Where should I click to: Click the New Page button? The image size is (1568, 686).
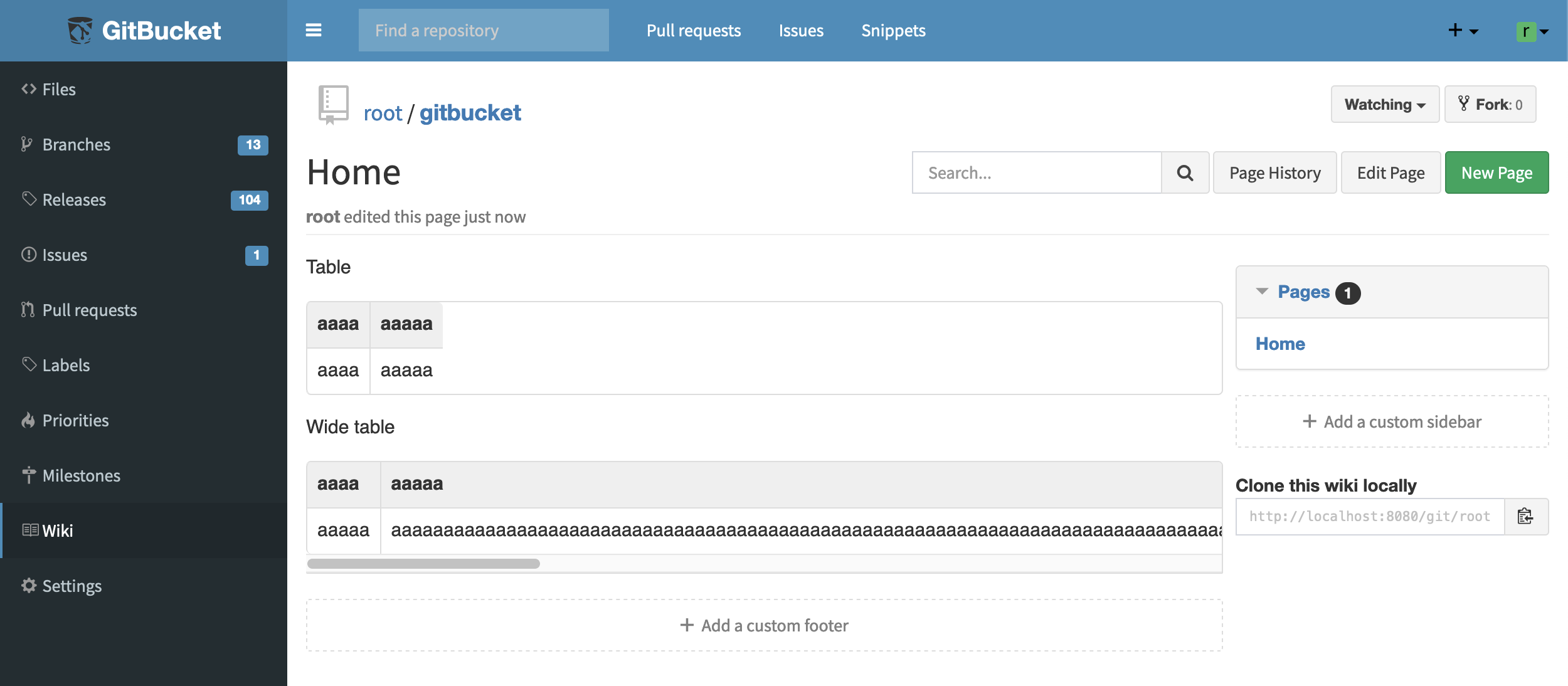tap(1496, 172)
